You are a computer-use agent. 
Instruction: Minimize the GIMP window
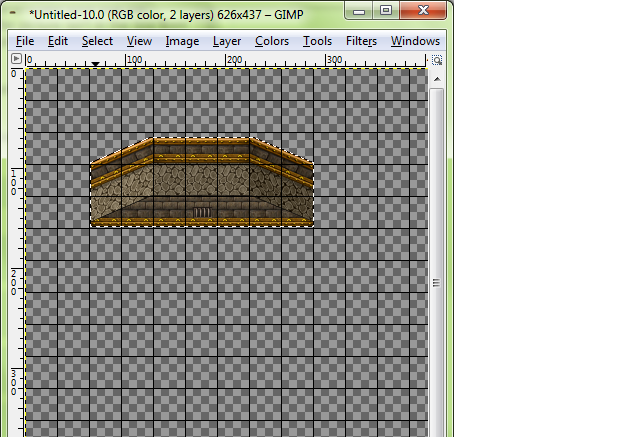coord(359,11)
